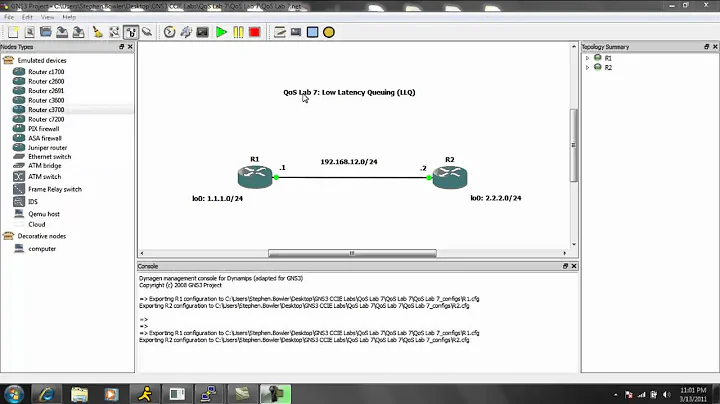Click the QoS Lab 7 title note
This screenshot has height=404, width=720.
click(349, 92)
